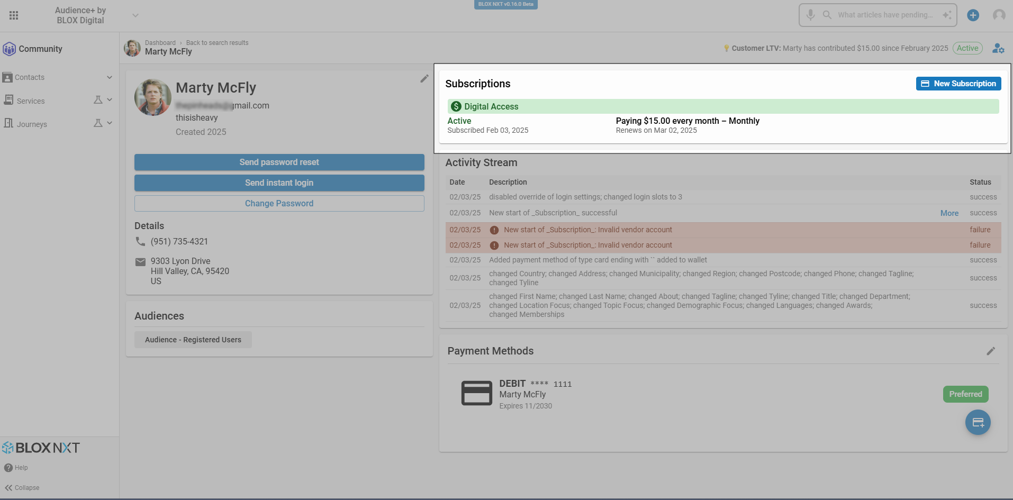Select the Audience - Registered Users chip
Image resolution: width=1013 pixels, height=500 pixels.
pos(193,340)
